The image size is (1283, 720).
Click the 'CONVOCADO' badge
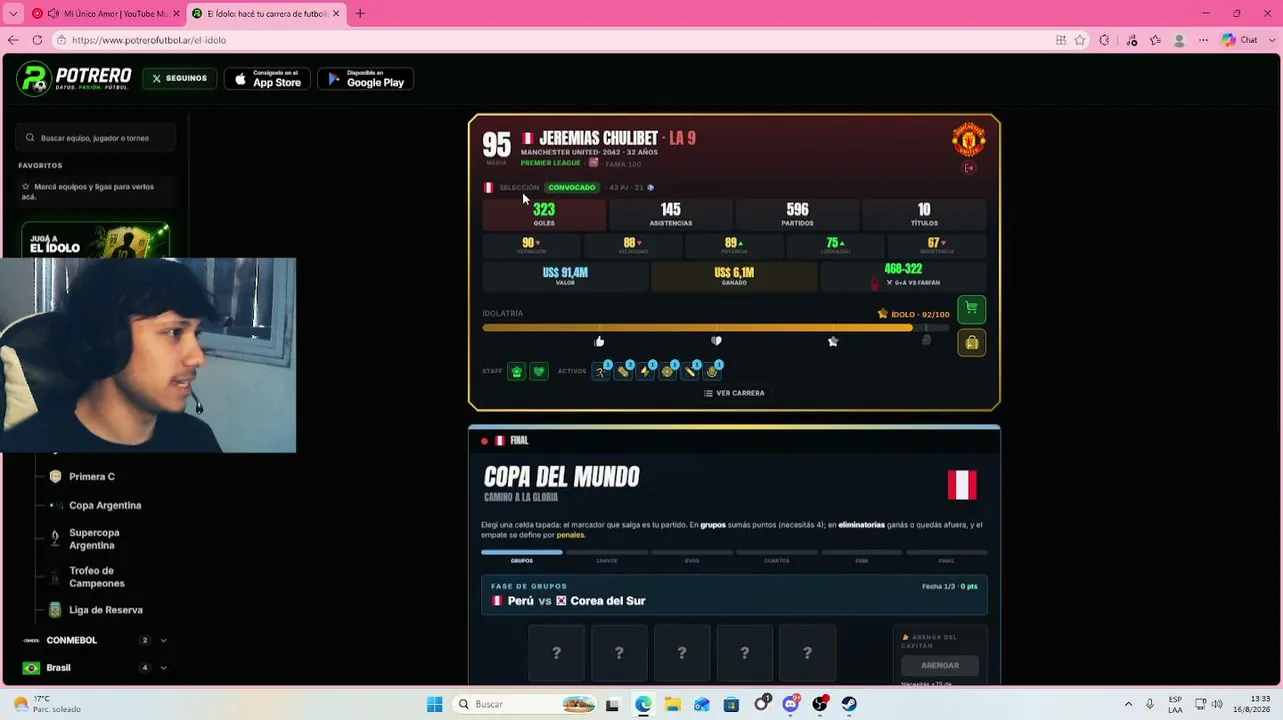point(572,187)
